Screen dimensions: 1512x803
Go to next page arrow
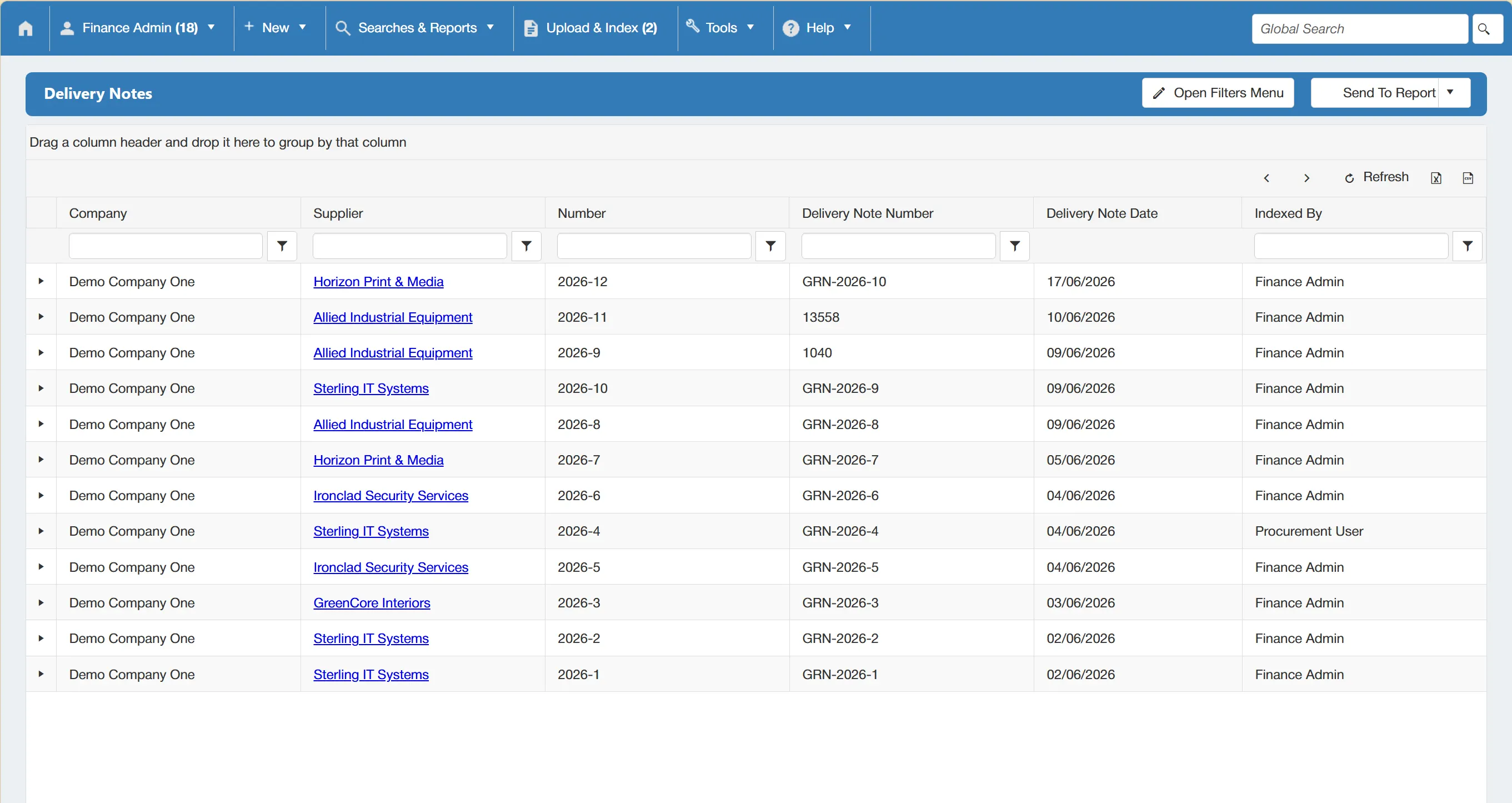pos(1306,178)
